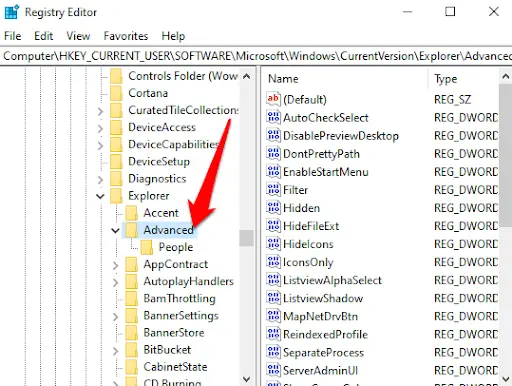Click tree pane scroll up arrow
Viewport: 512px width, 386px height.
click(x=246, y=76)
